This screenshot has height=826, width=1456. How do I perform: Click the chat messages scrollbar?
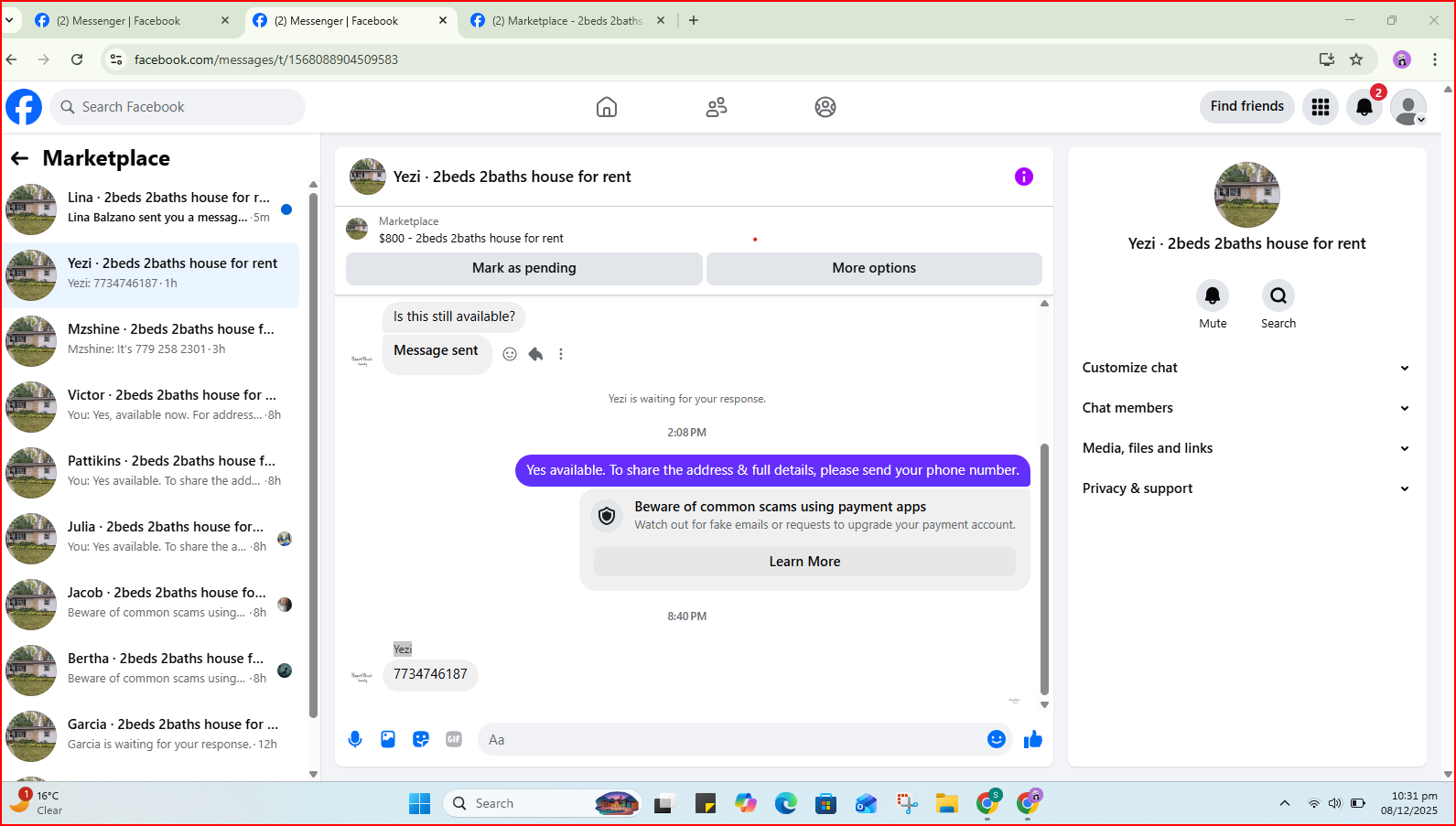coord(1044,569)
